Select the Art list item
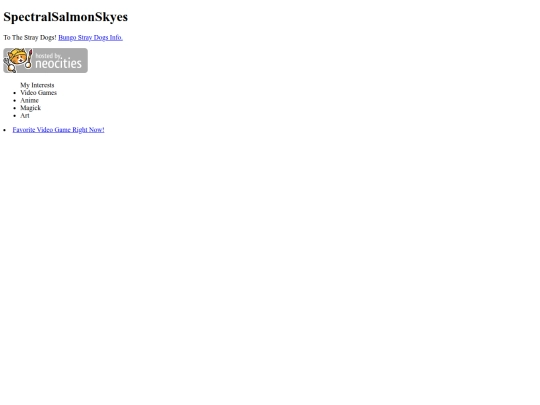This screenshot has width=540, height=405. [25, 115]
